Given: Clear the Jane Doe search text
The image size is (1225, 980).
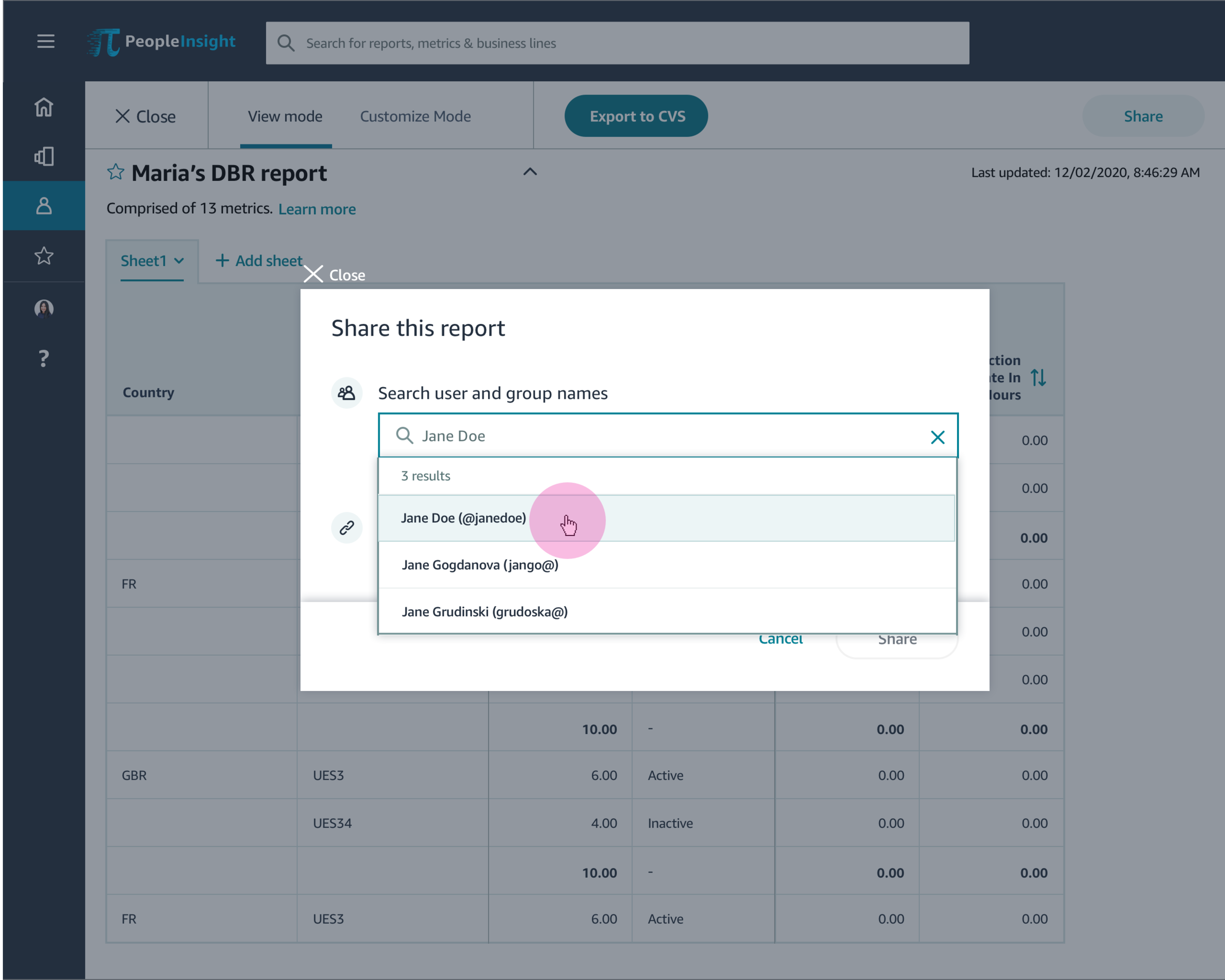Looking at the screenshot, I should pos(937,437).
